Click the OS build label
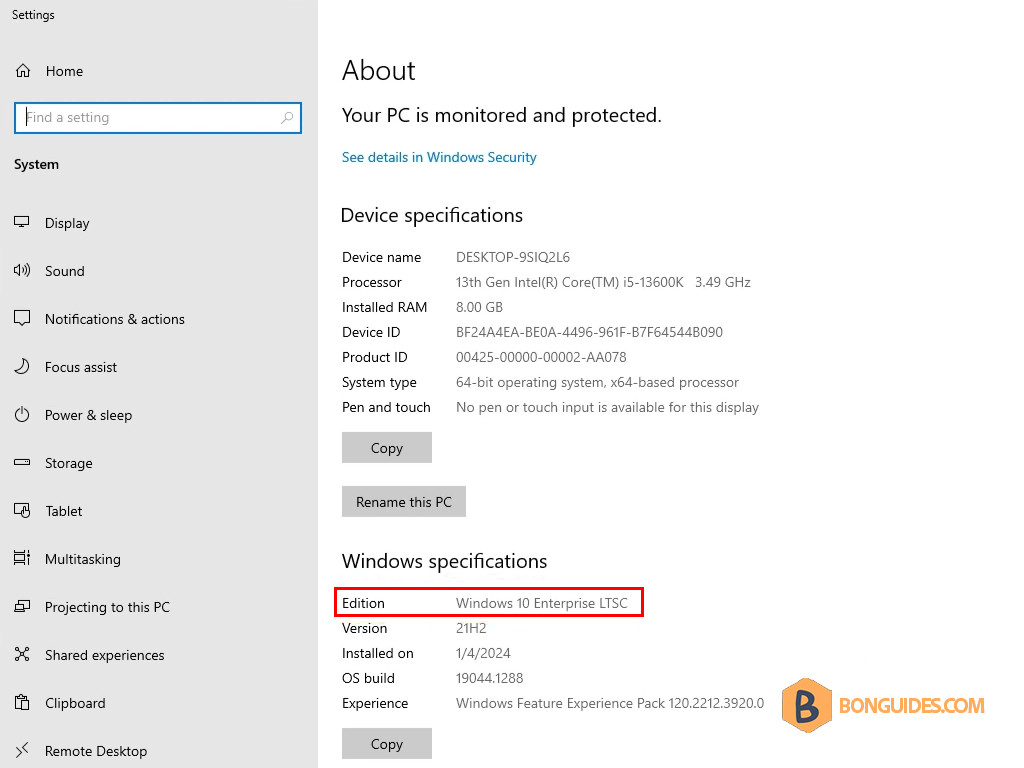The width and height of the screenshot is (1024, 768). pos(368,678)
